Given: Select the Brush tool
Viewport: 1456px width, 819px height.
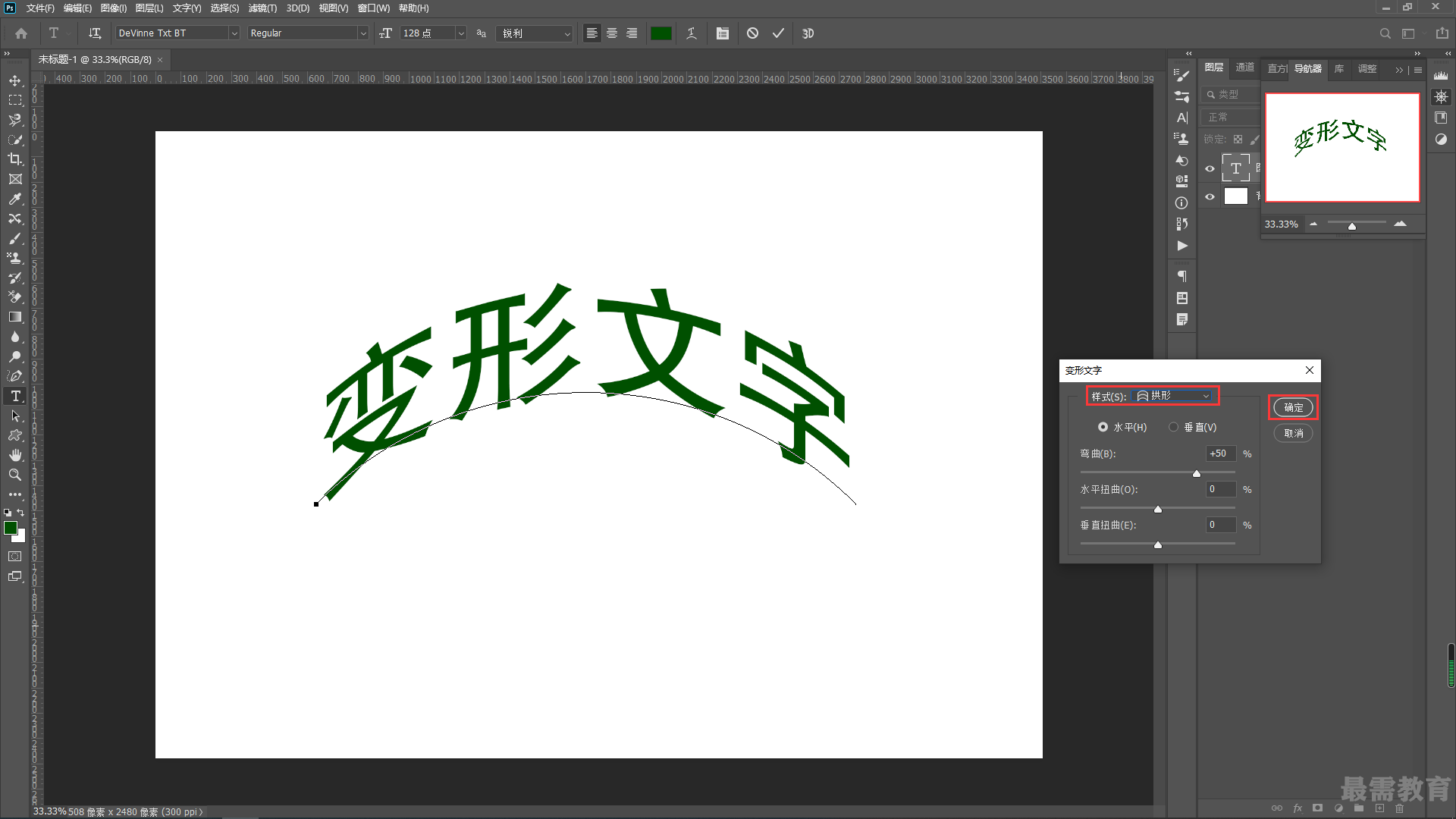Looking at the screenshot, I should click(15, 238).
